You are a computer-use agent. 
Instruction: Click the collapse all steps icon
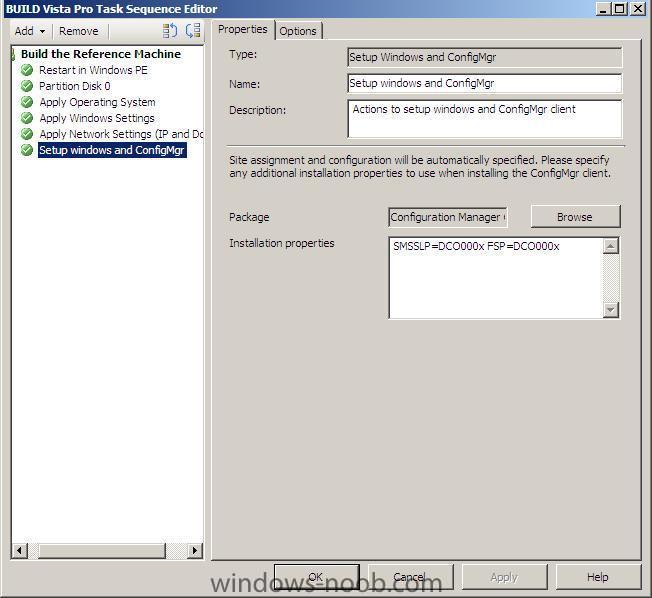(193, 31)
